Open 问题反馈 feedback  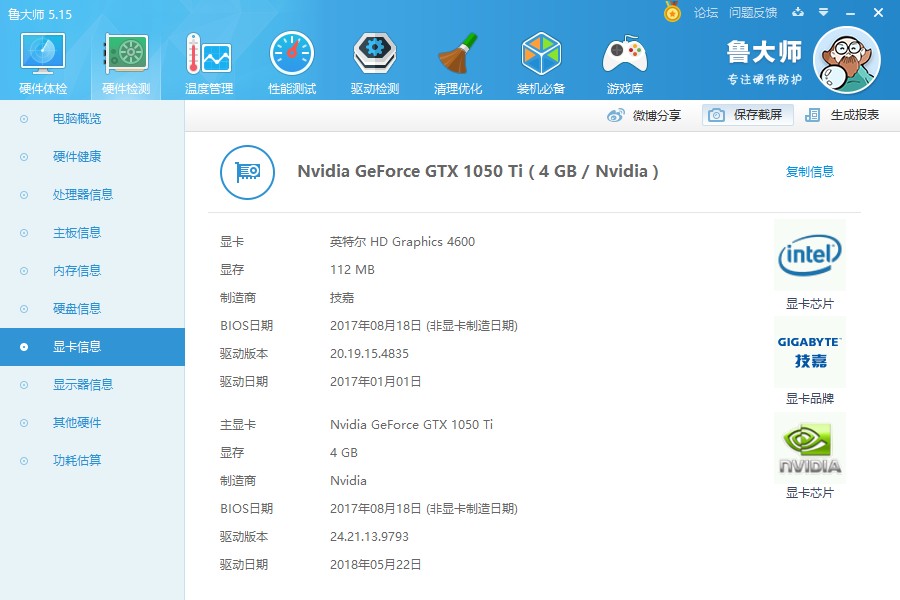pos(753,13)
